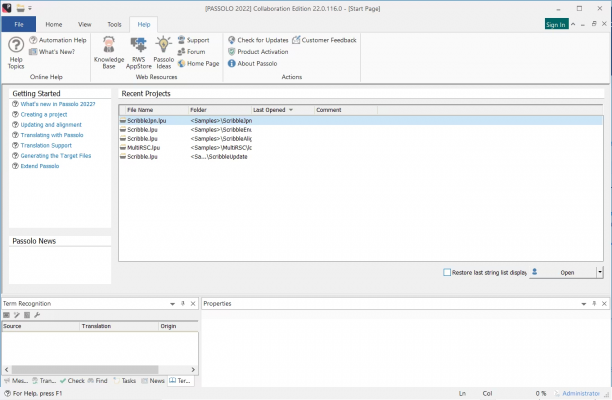Expand the Open button dropdown arrow
612x400 pixels.
(x=600, y=272)
